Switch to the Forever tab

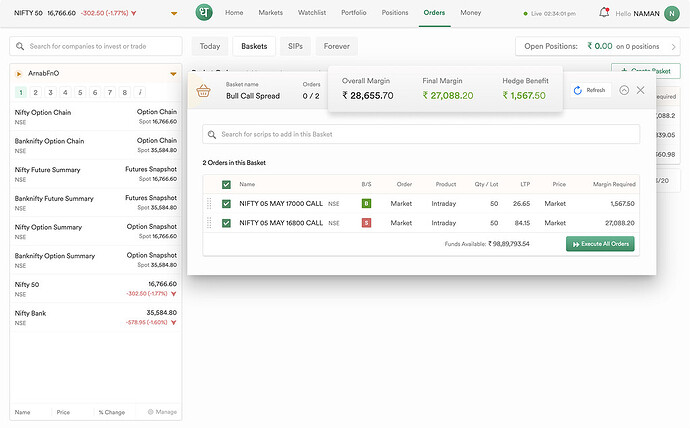pyautogui.click(x=337, y=46)
